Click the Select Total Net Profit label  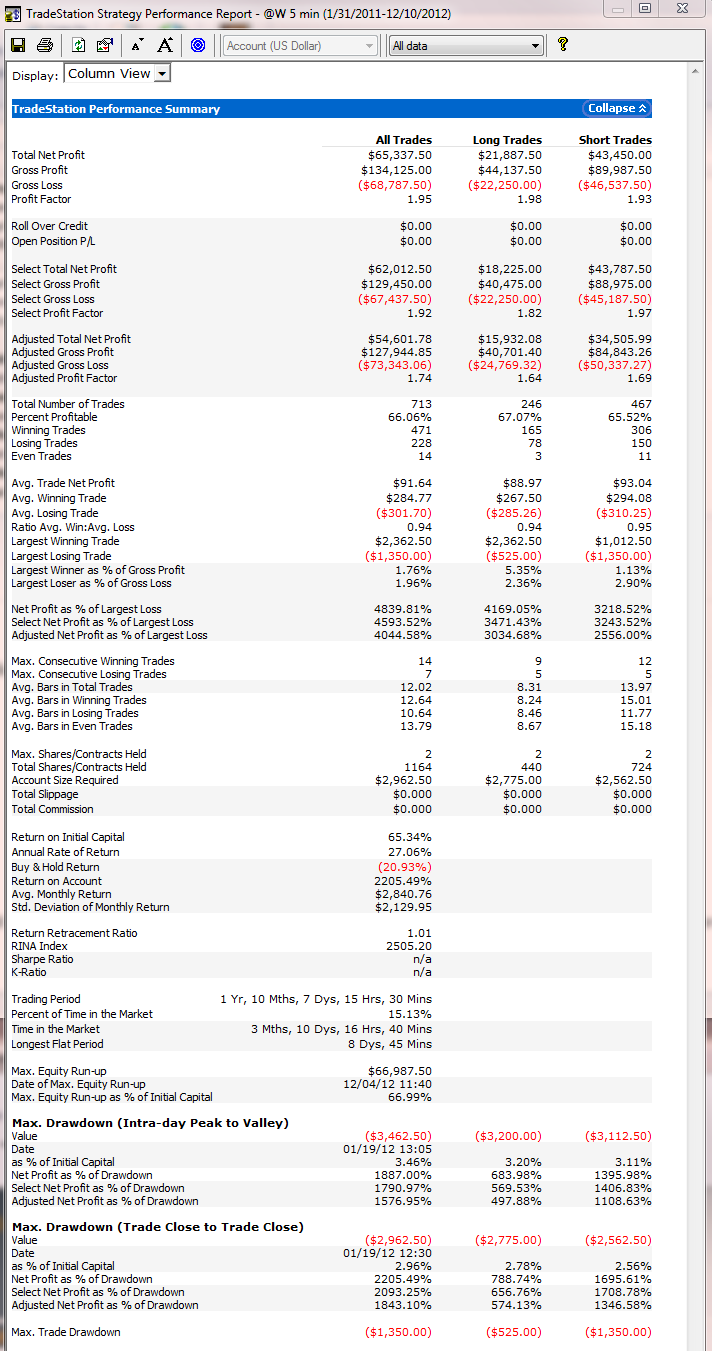tap(64, 269)
